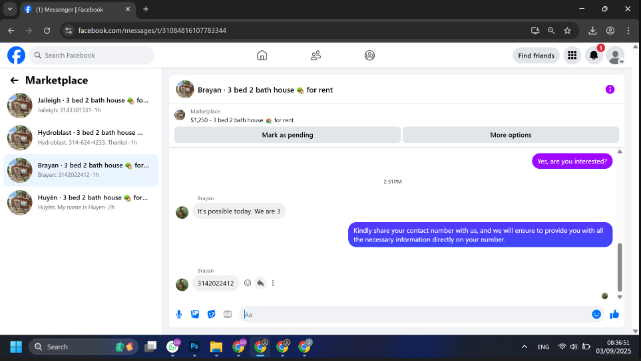Viewport: 641px width, 361px height.
Task: Send a thumbs-up like
Action: coord(614,314)
